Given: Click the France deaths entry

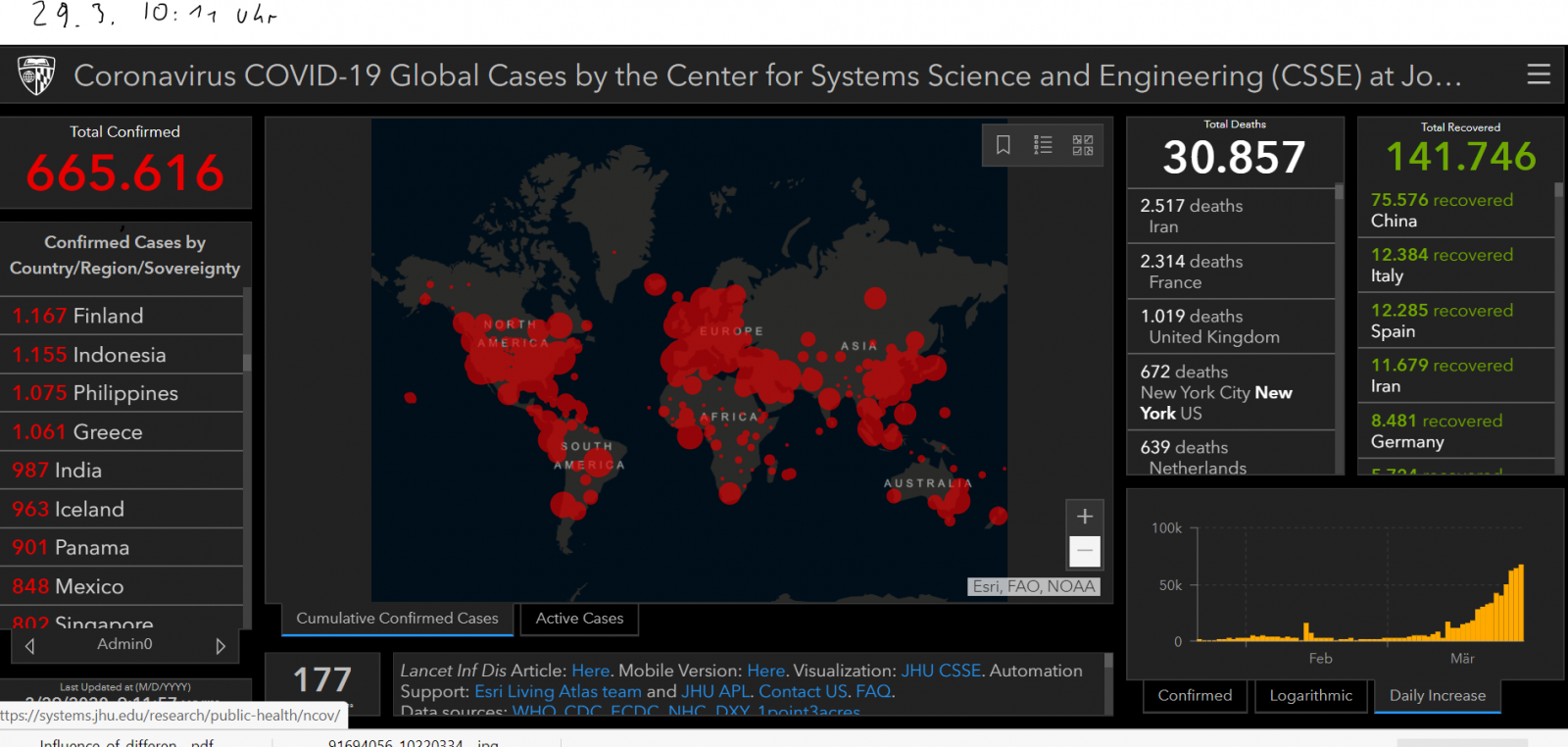Looking at the screenshot, I should pos(1231,272).
